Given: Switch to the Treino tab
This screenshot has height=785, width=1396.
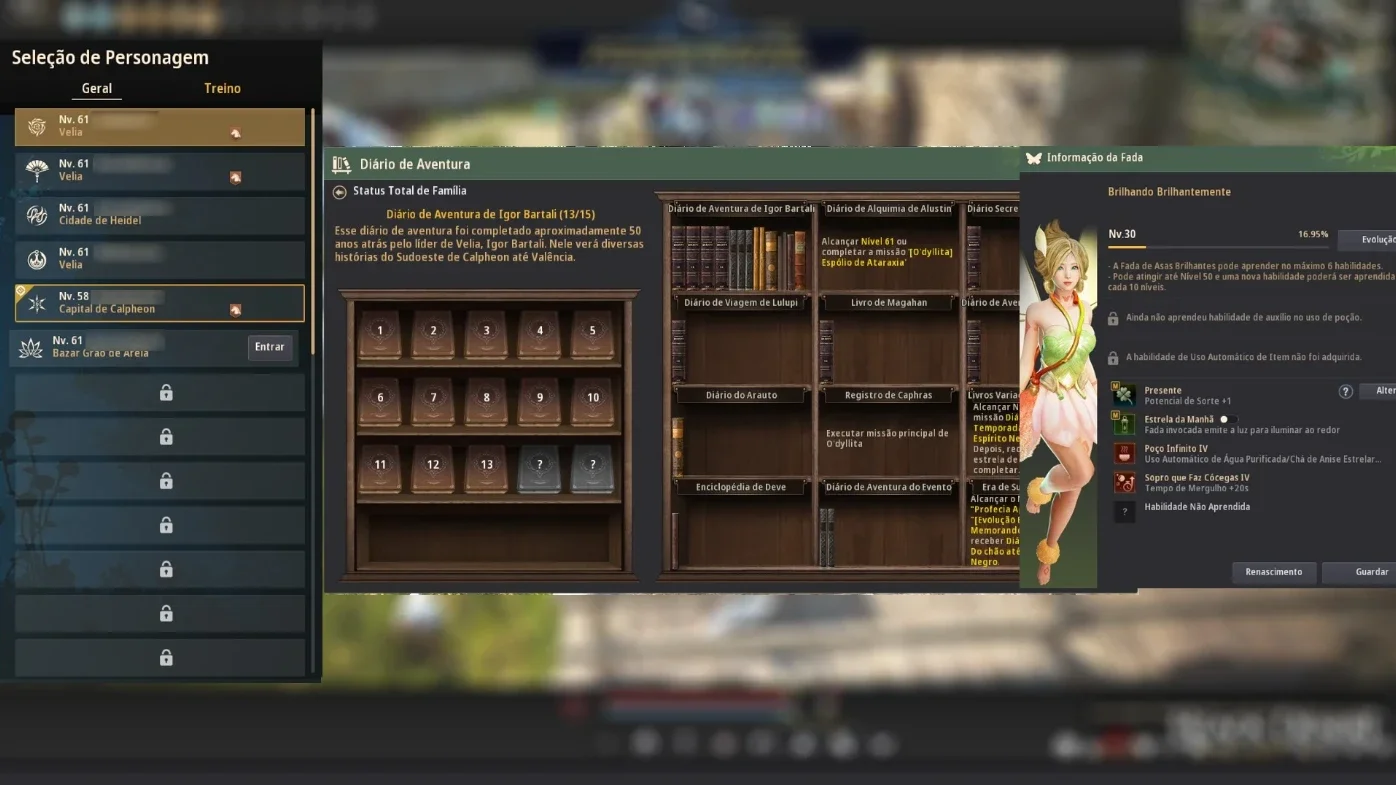Looking at the screenshot, I should coord(222,88).
